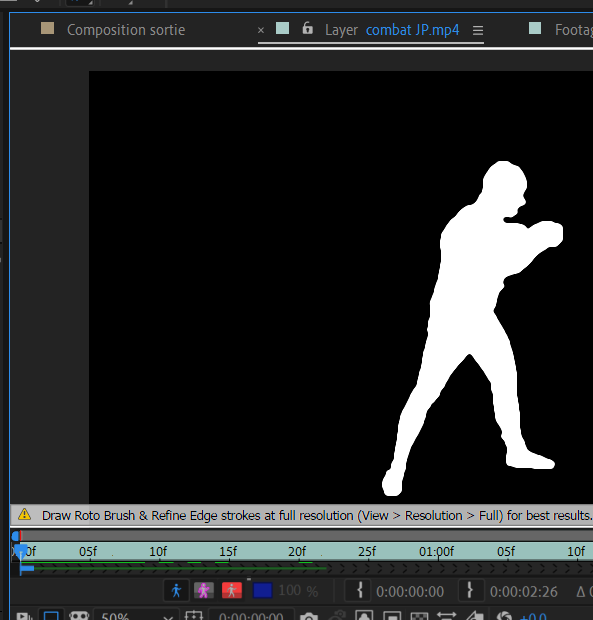Screen dimensions: 593x620
Task: Click the Roto Brush span start handle
Action: (26, 568)
